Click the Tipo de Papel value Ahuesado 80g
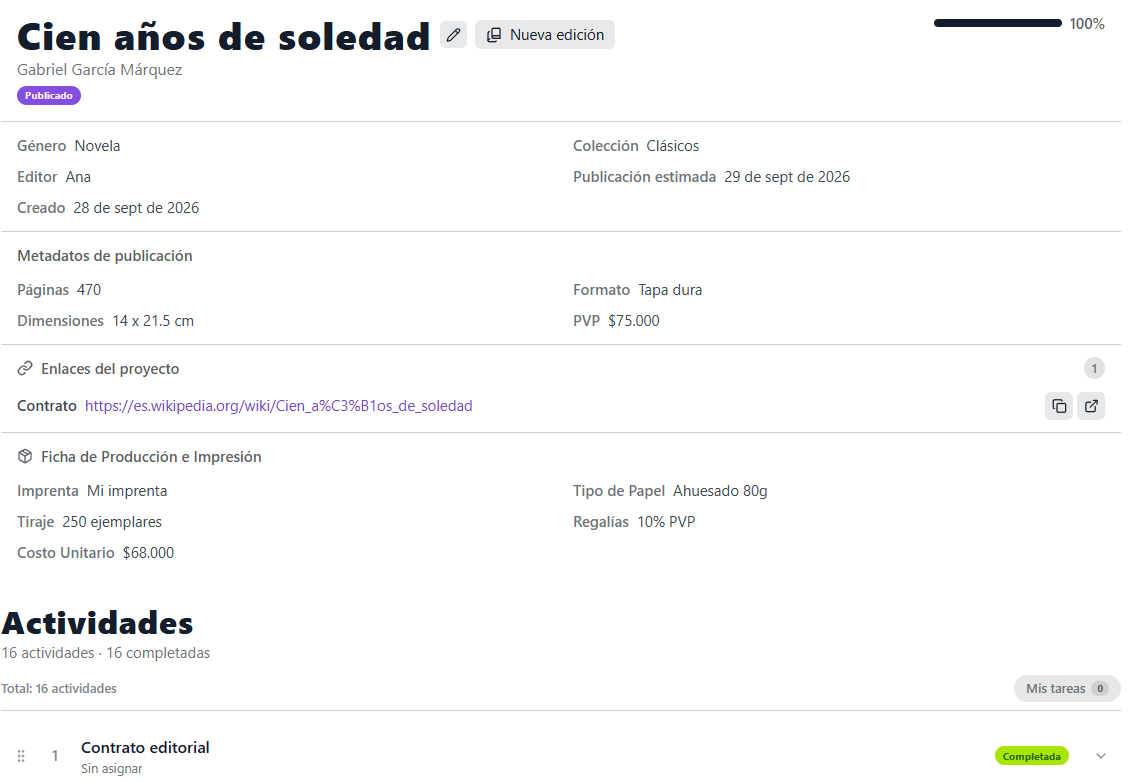The height and width of the screenshot is (782, 1135). click(720, 491)
